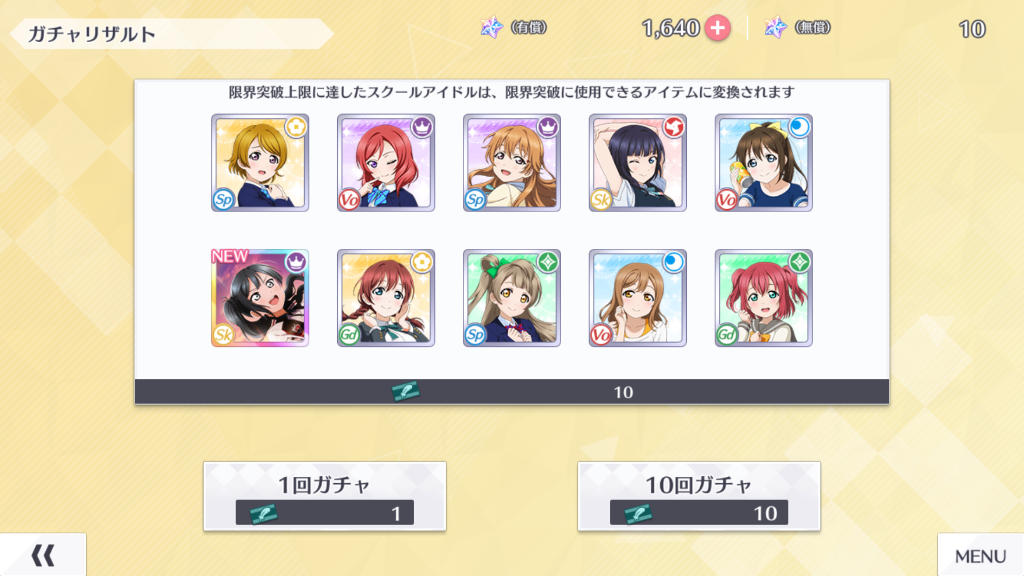Open the MENU button
Image resolution: width=1024 pixels, height=576 pixels.
pyautogui.click(x=980, y=555)
